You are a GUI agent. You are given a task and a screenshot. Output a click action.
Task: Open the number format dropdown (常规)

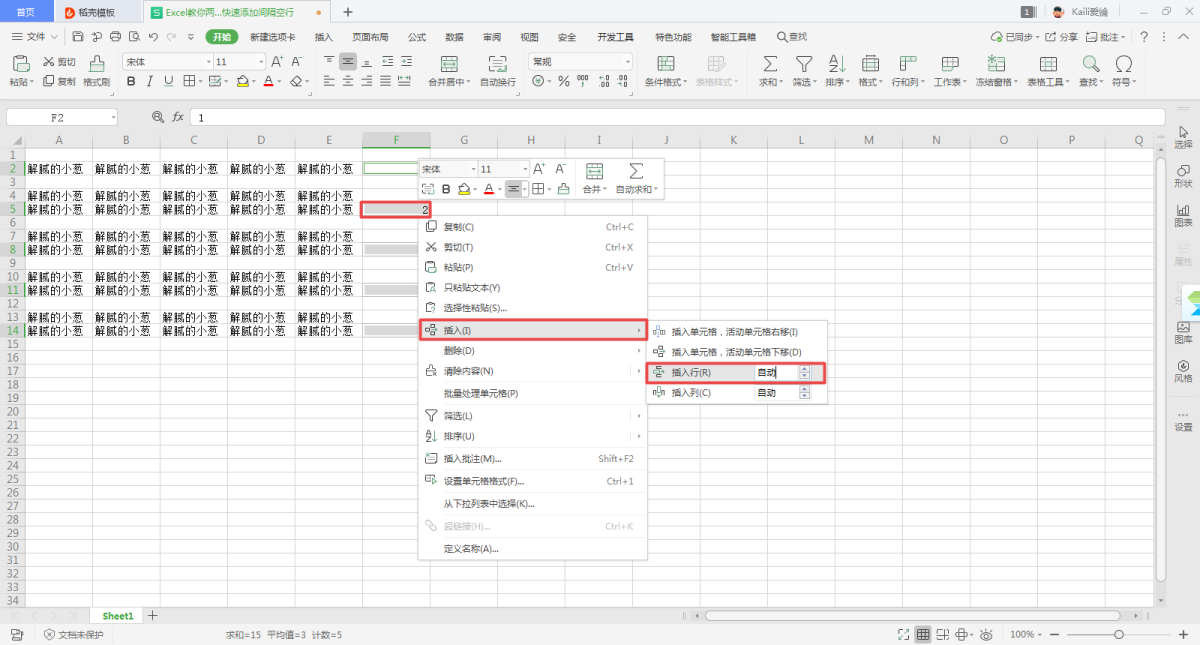coord(627,61)
